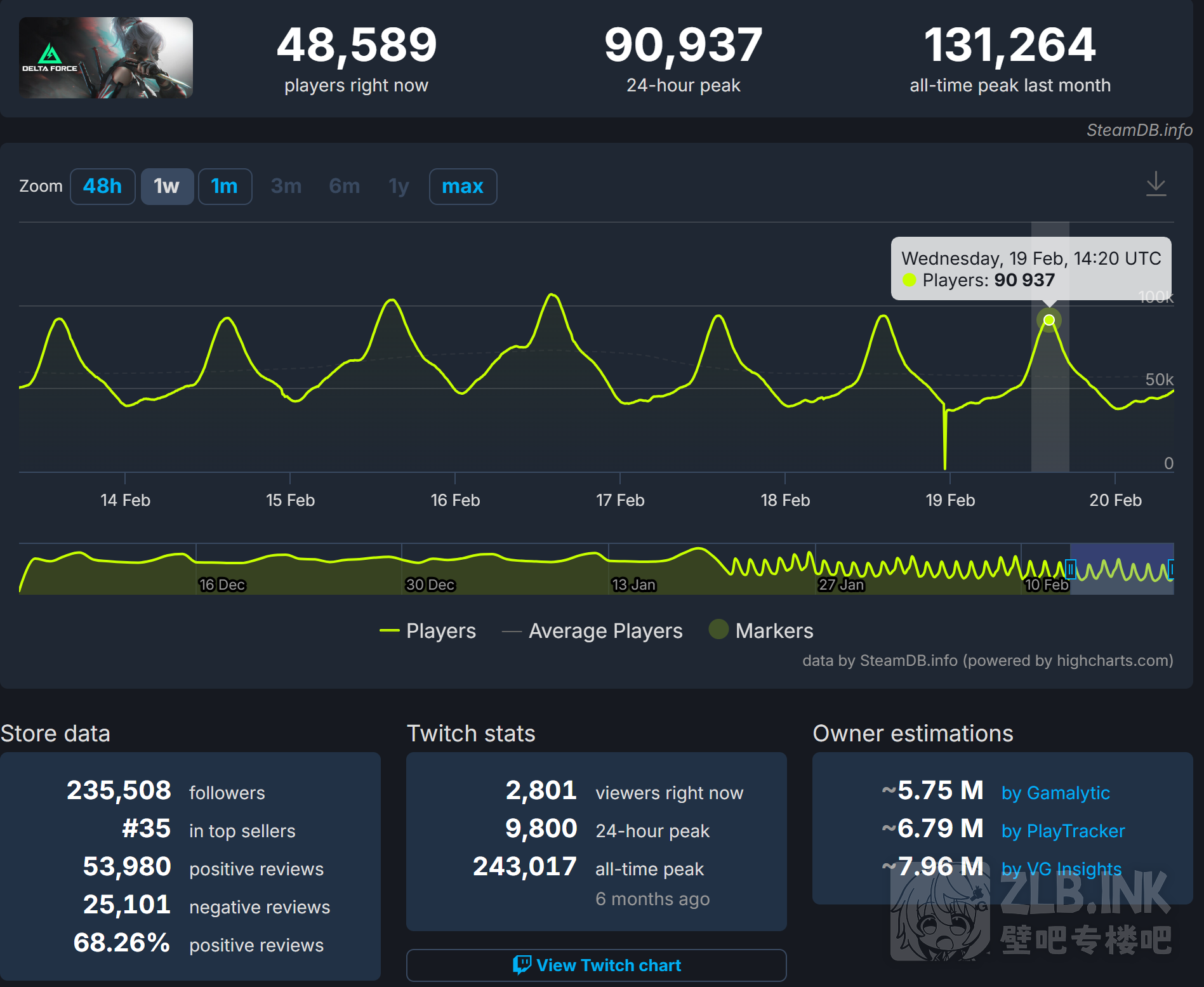This screenshot has height=987, width=1204.
Task: Click the left navigator range handle
Action: pos(1070,569)
